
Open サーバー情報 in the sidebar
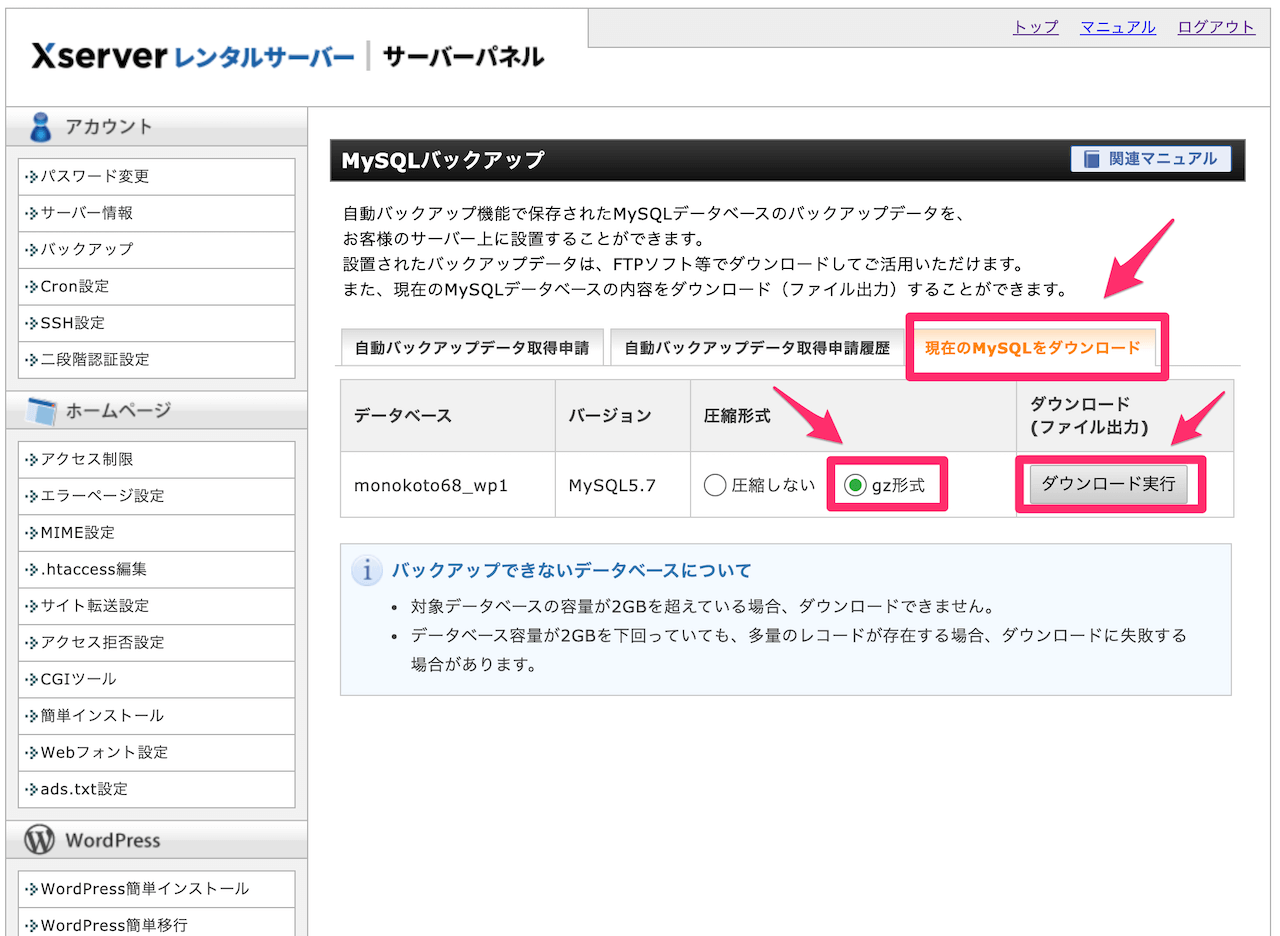coord(157,213)
